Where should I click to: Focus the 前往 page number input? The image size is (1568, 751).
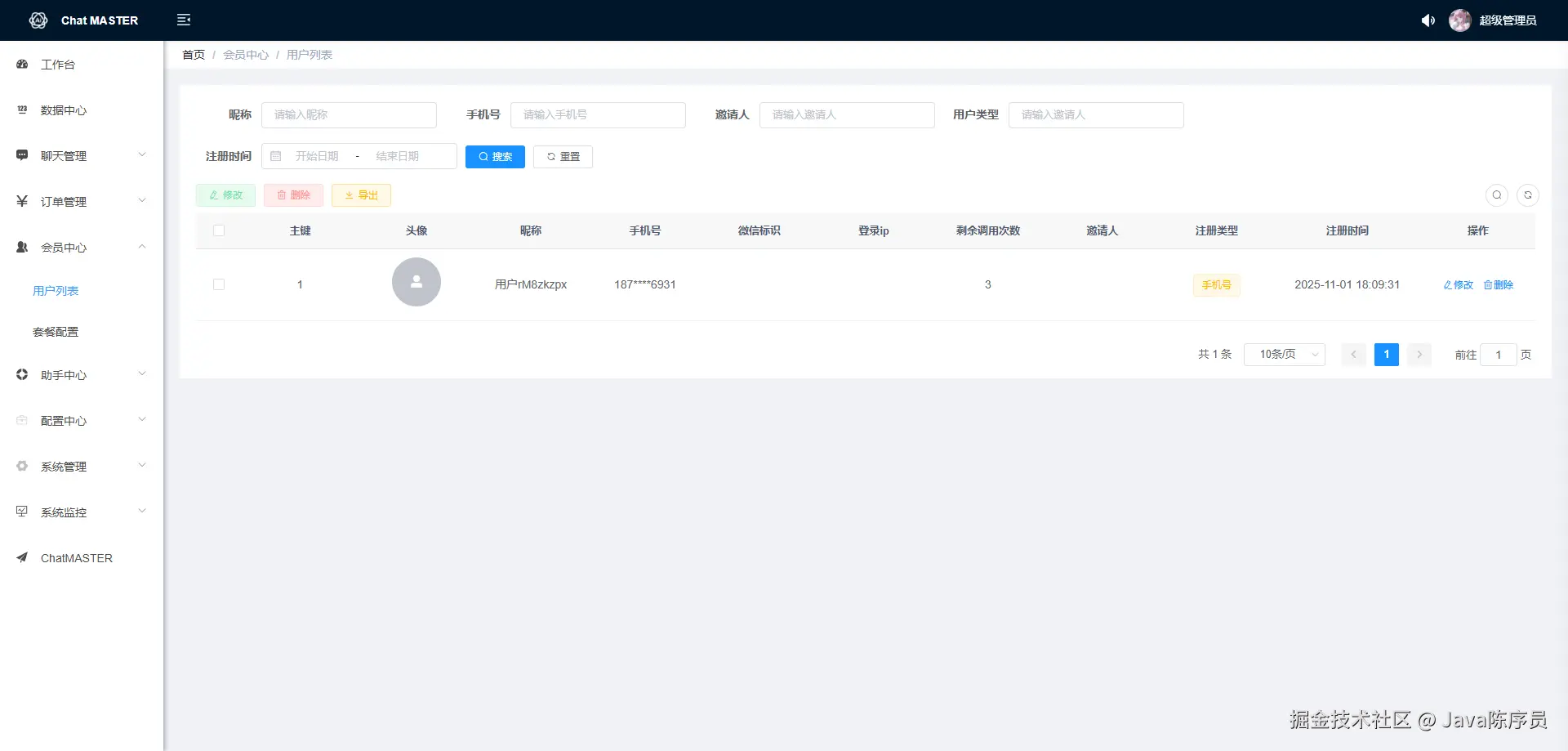point(1499,355)
